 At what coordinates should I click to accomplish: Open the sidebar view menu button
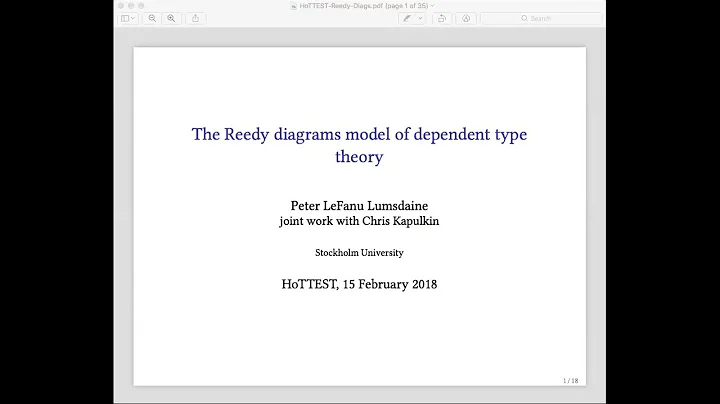point(127,18)
